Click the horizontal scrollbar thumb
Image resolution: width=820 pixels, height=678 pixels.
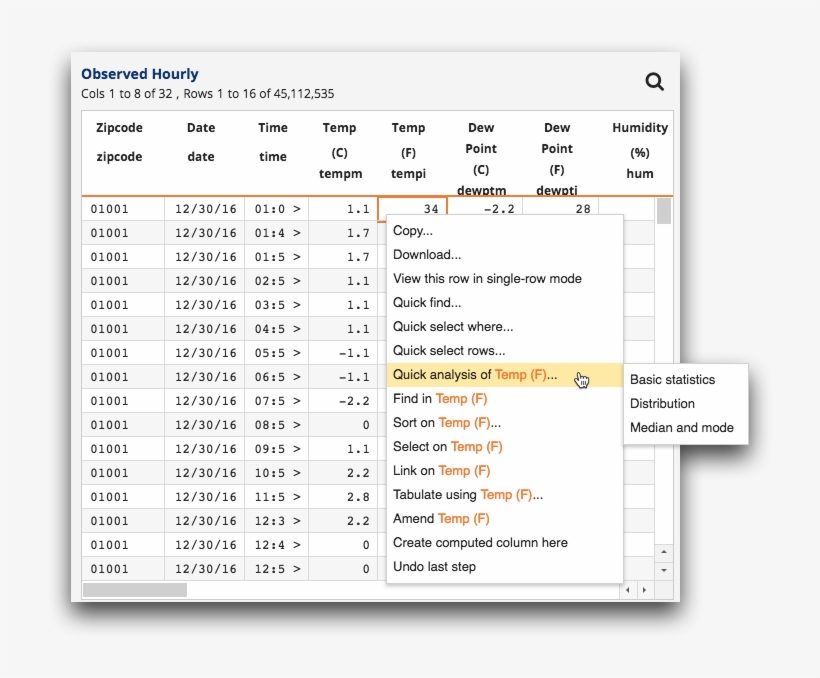(x=135, y=590)
